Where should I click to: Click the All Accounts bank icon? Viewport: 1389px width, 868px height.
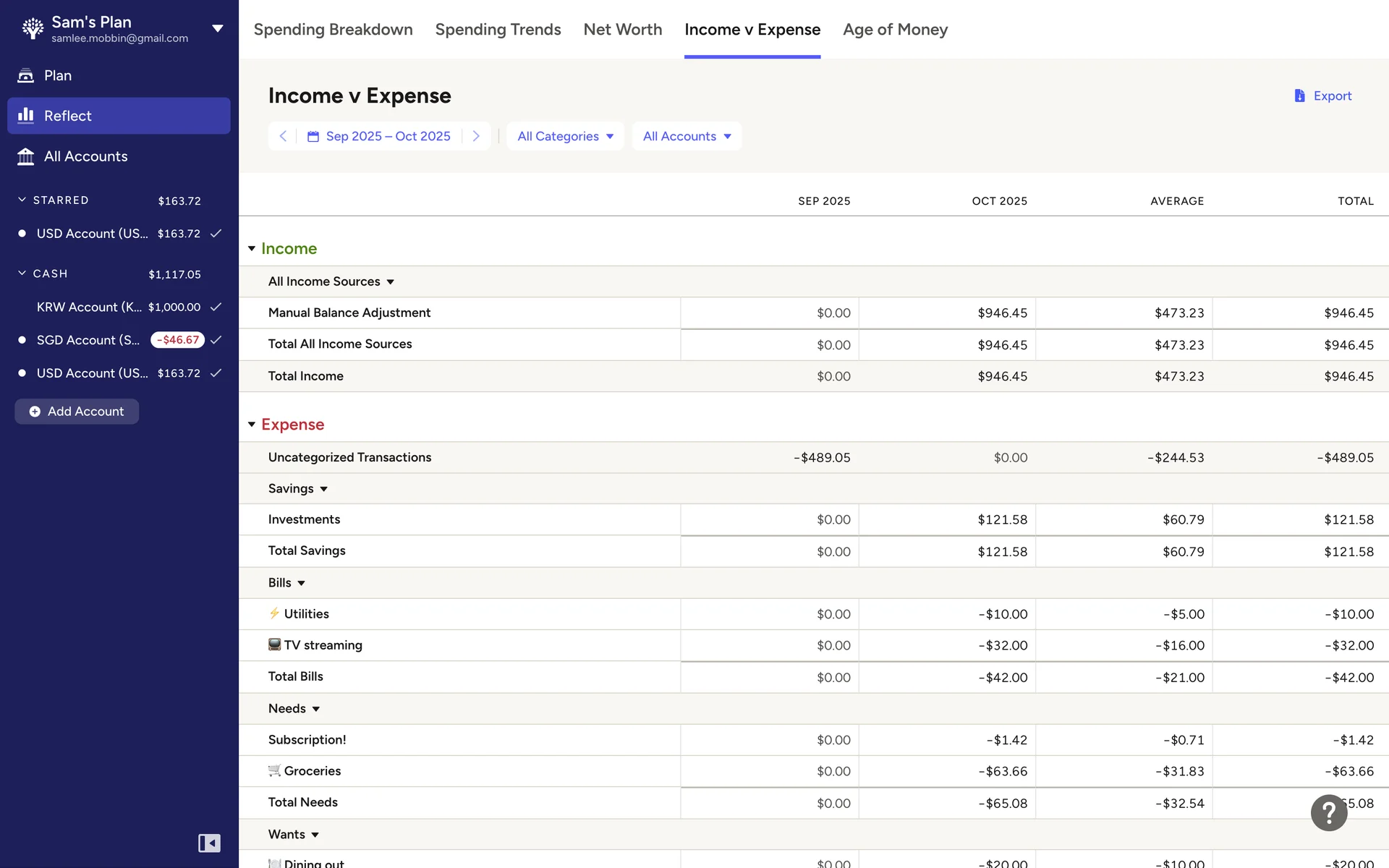pos(26,156)
